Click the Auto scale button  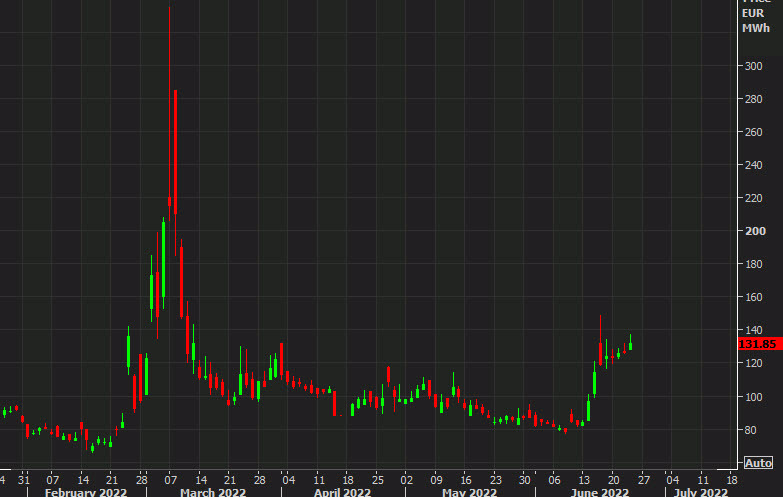757,463
